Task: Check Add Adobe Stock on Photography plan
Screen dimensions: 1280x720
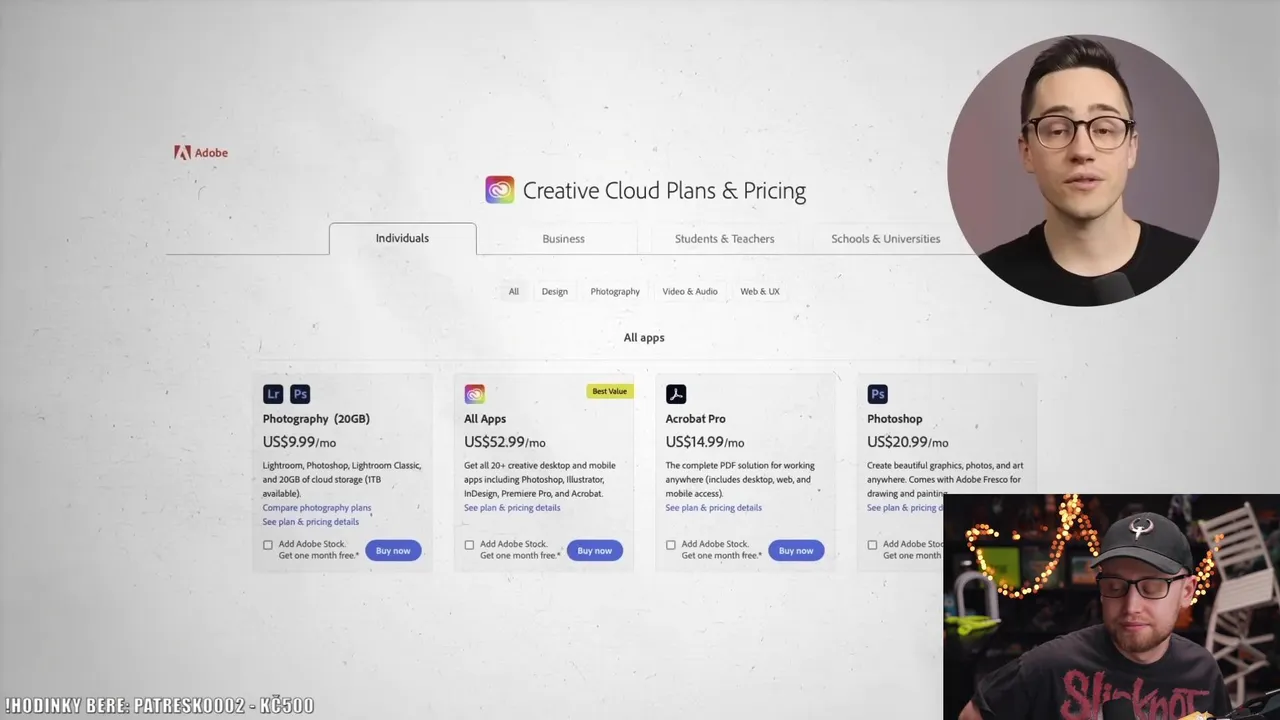Action: [268, 545]
